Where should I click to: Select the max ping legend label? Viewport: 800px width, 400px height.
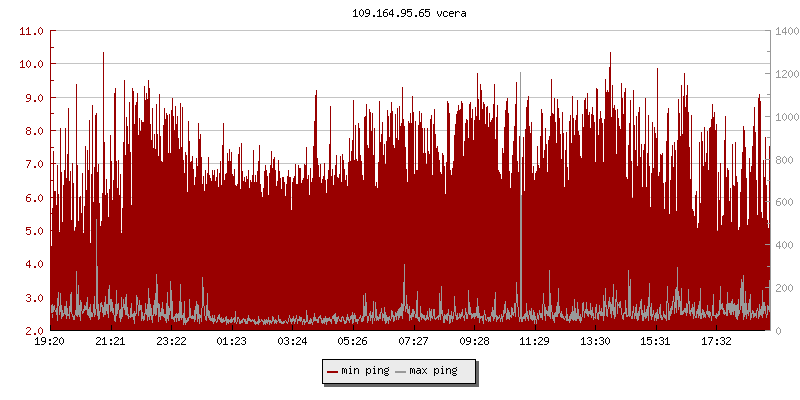pyautogui.click(x=434, y=371)
